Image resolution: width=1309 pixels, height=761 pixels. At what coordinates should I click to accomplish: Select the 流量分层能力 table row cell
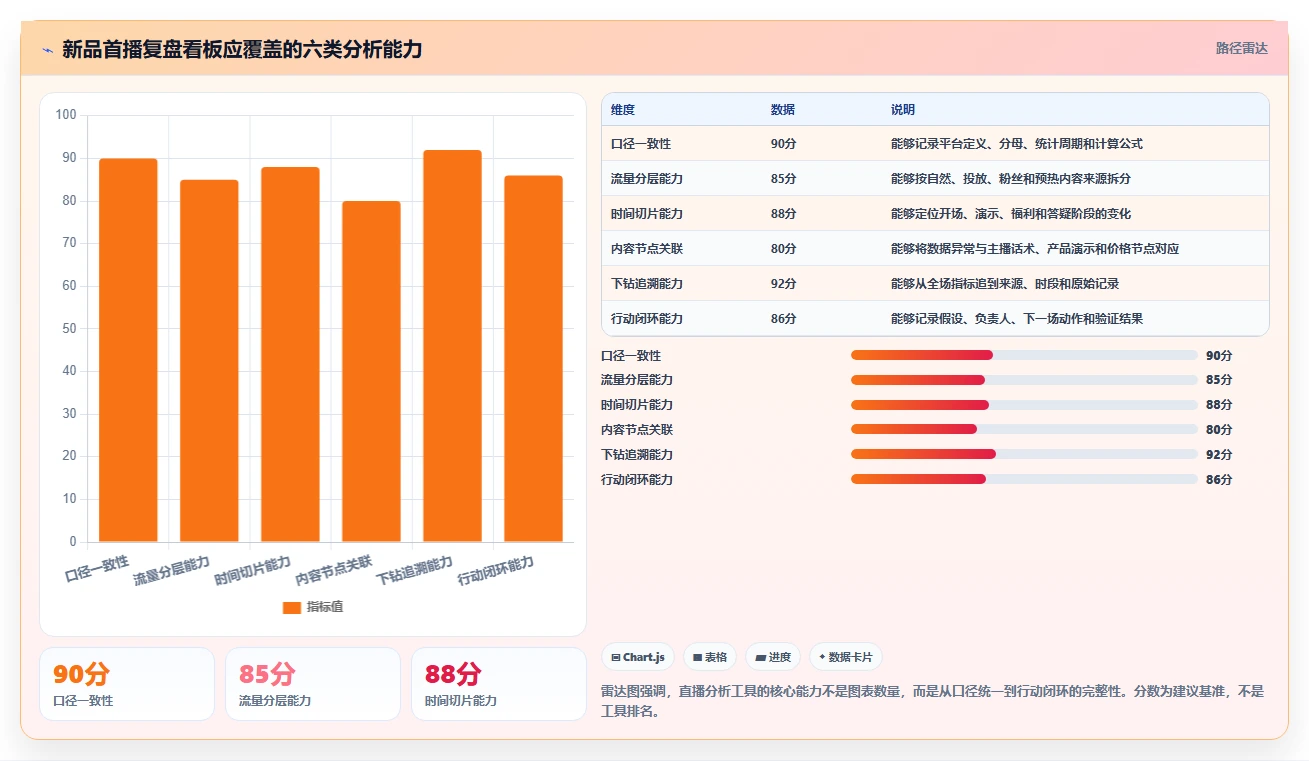coord(647,179)
